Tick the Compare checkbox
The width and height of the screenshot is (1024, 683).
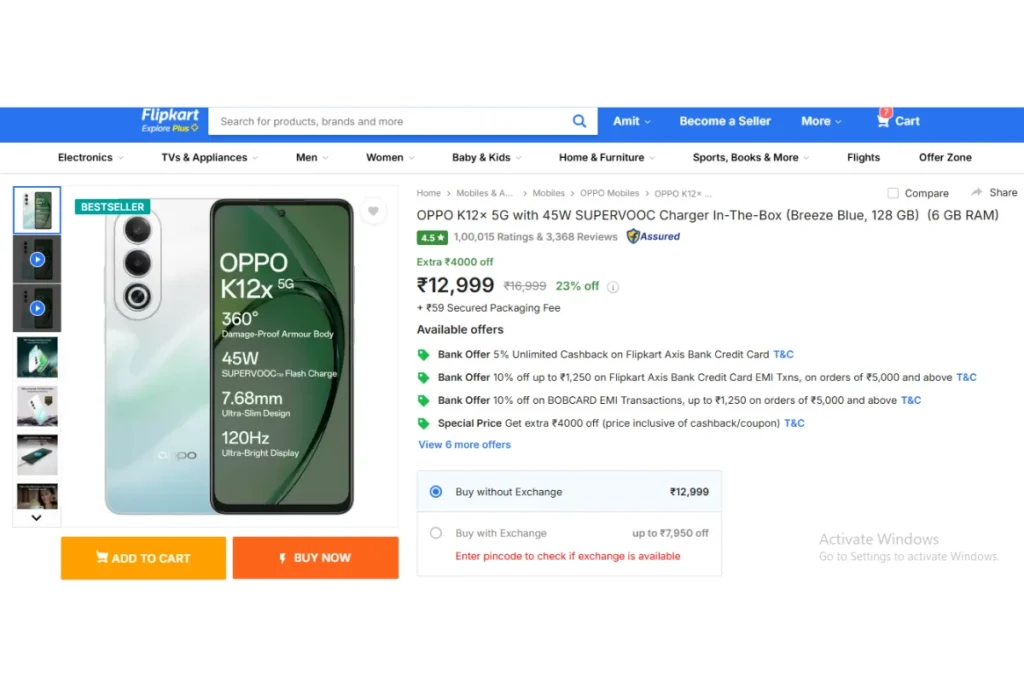893,193
